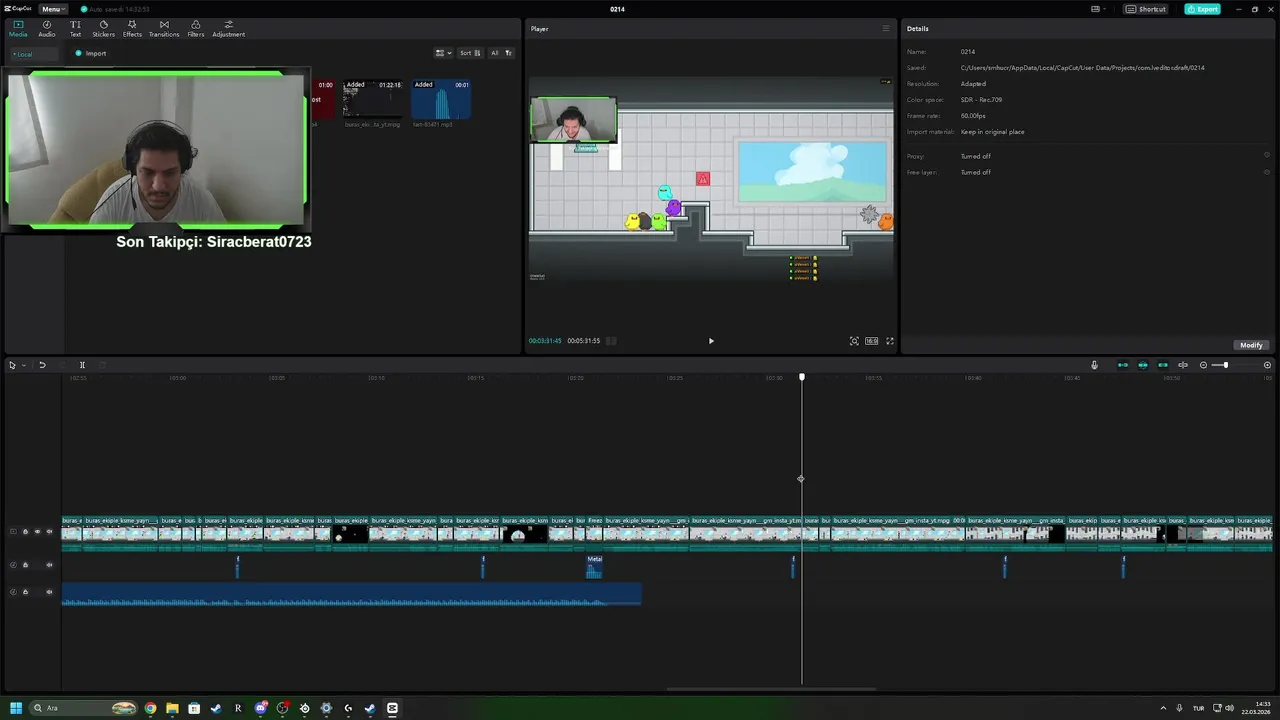Select the fart-83471.mp3 media thumbnail
This screenshot has height=720, width=1280.
441,99
